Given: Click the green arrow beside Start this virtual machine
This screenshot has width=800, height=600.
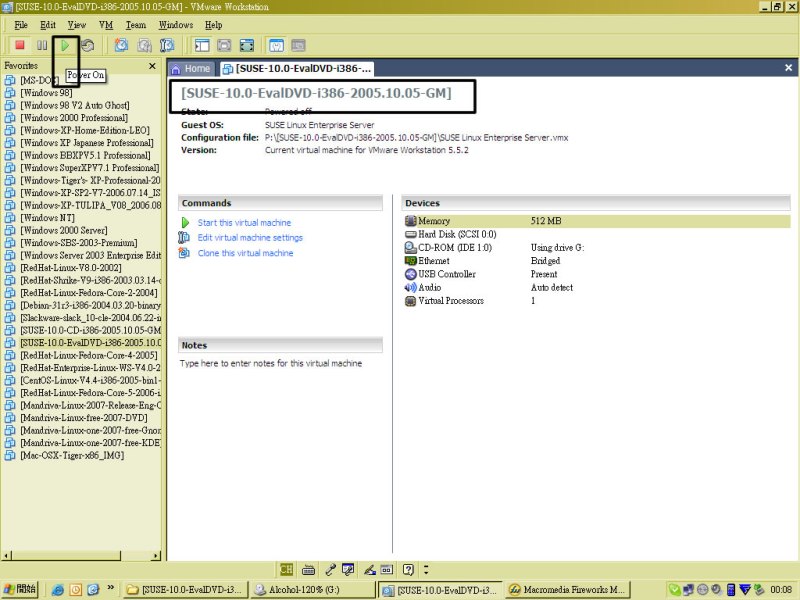Looking at the screenshot, I should (x=185, y=222).
